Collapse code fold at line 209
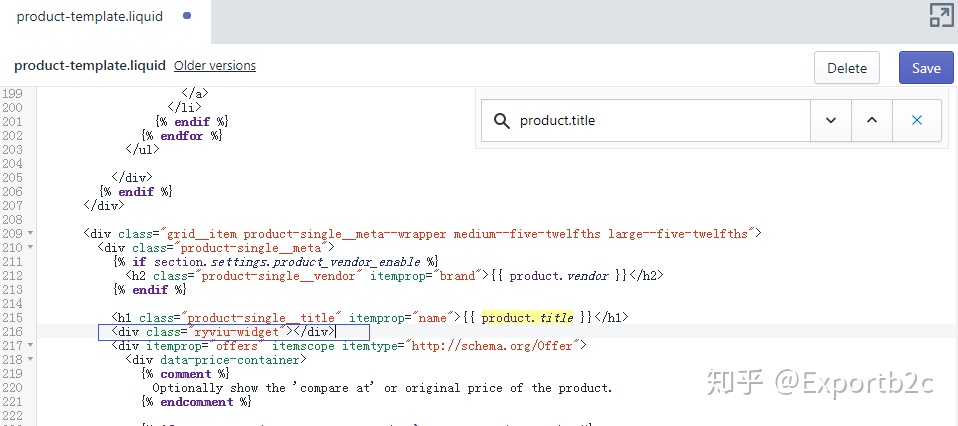The height and width of the screenshot is (426, 958). click(30, 233)
